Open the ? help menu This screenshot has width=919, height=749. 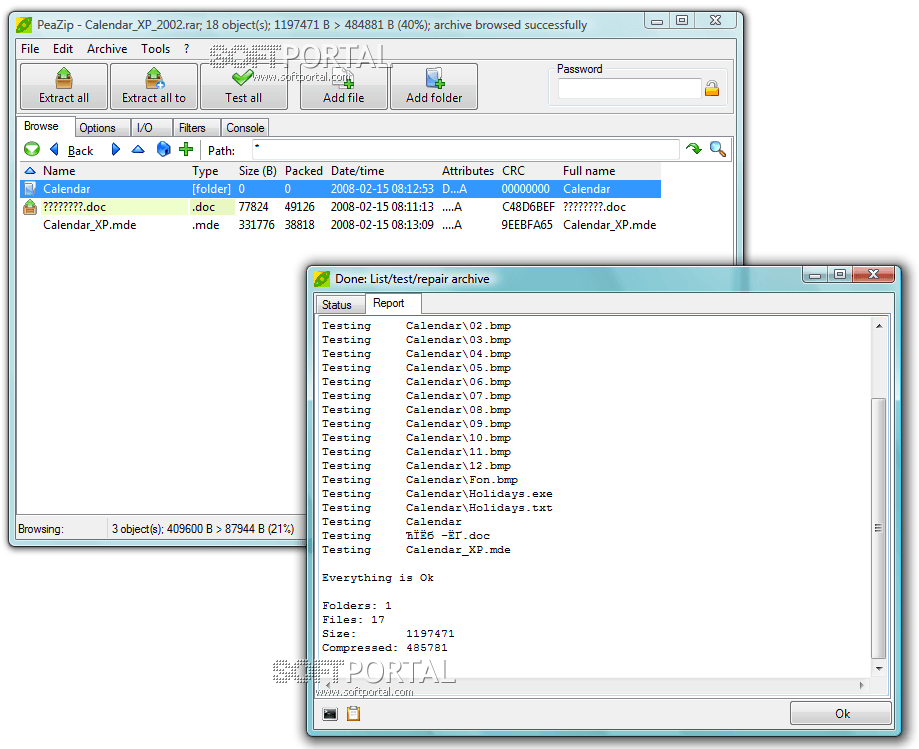pos(186,49)
